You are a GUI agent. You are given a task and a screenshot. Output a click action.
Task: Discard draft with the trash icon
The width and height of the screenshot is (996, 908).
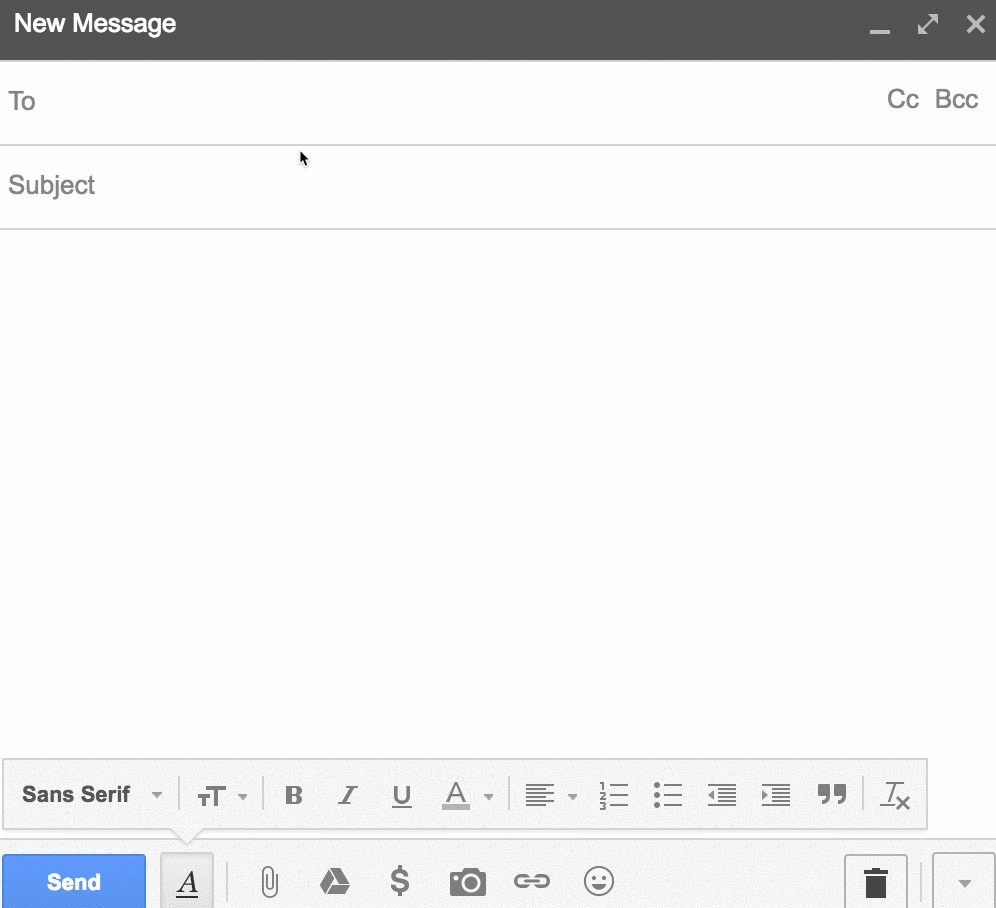pyautogui.click(x=875, y=882)
